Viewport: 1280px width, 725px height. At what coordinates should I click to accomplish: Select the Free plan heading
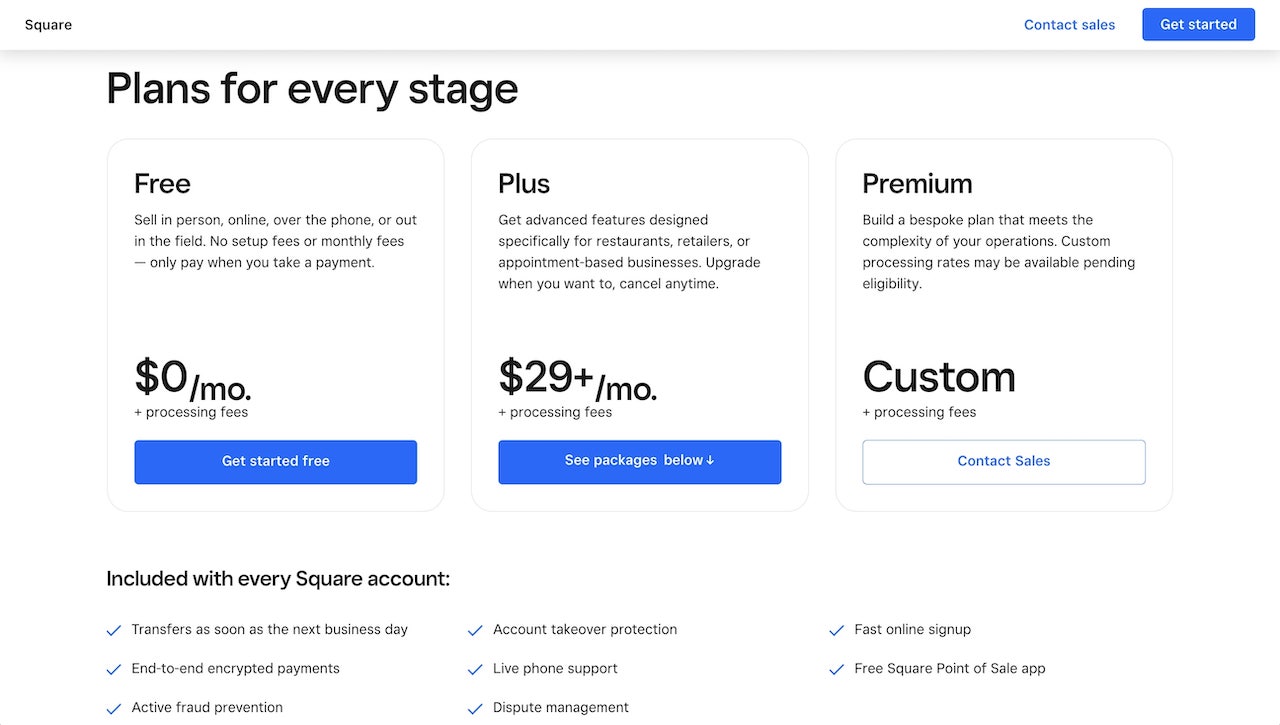(162, 184)
